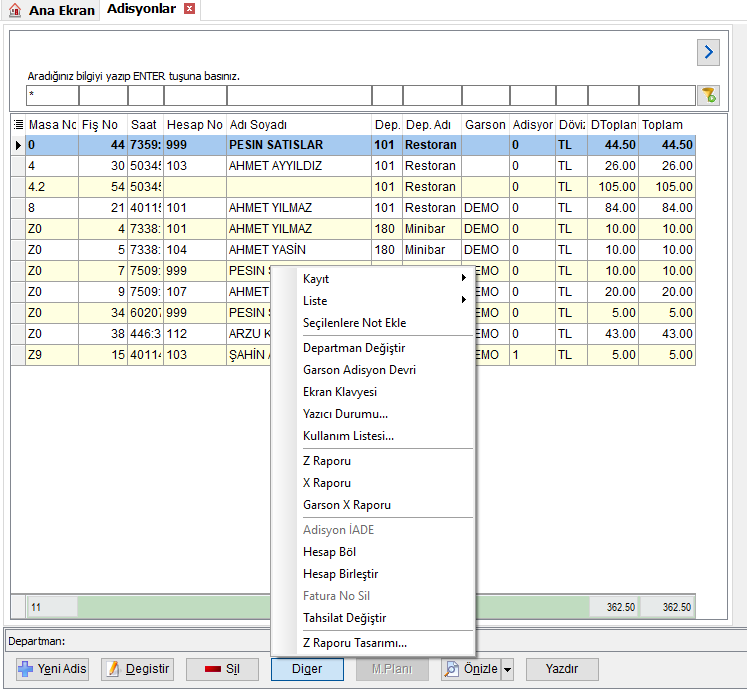Sort by Adı Soyadı column header

pos(299,125)
